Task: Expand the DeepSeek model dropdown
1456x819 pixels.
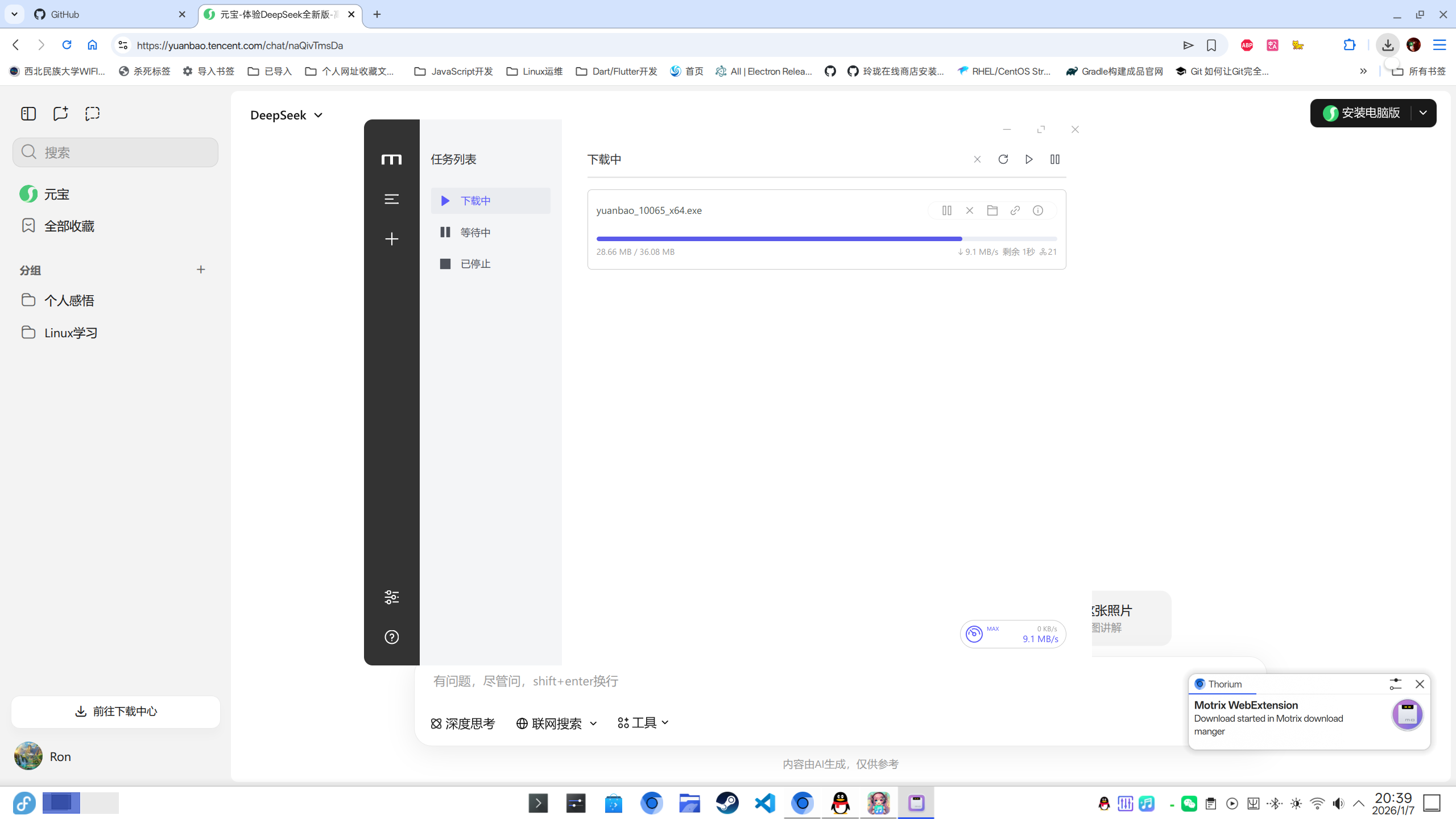Action: coord(287,115)
